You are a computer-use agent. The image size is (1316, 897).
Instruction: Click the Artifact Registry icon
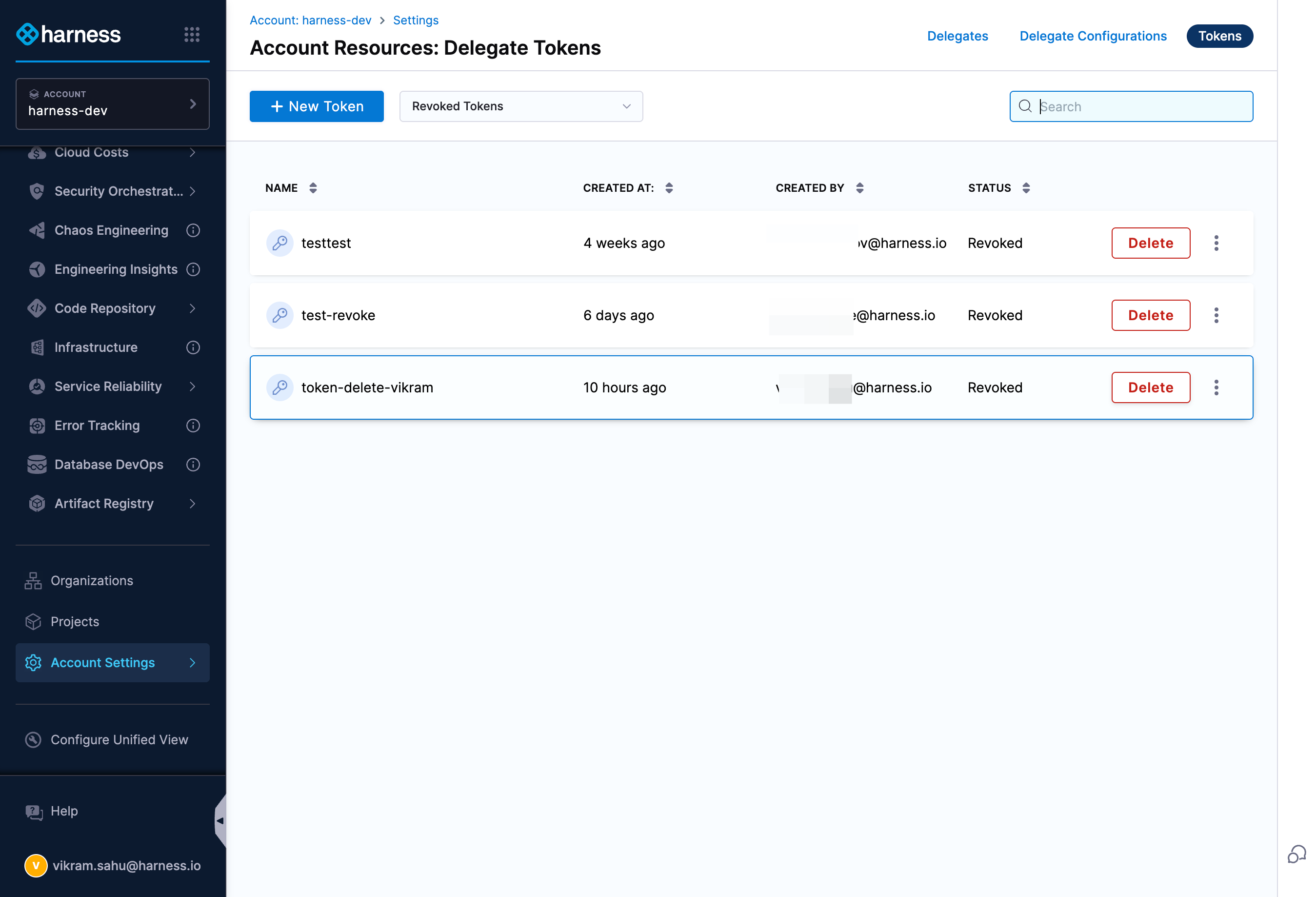click(x=37, y=504)
